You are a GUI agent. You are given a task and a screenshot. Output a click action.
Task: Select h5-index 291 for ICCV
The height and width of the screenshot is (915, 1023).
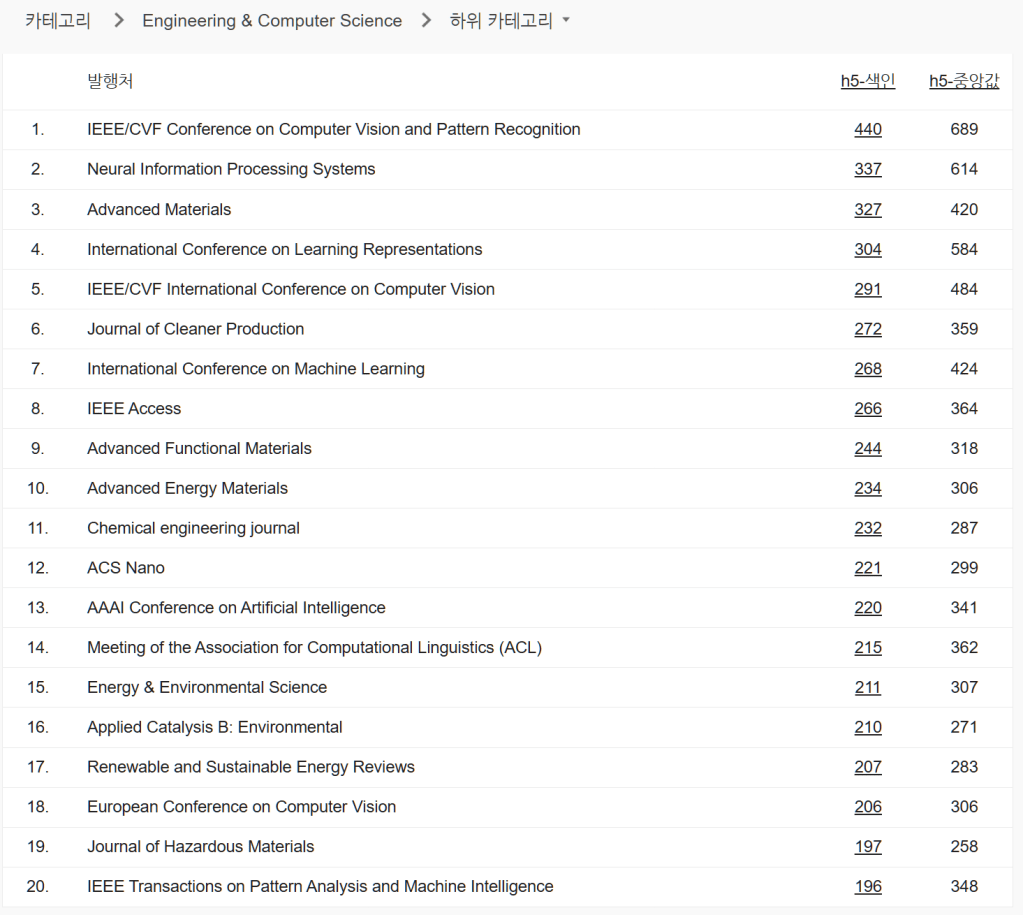click(x=867, y=289)
